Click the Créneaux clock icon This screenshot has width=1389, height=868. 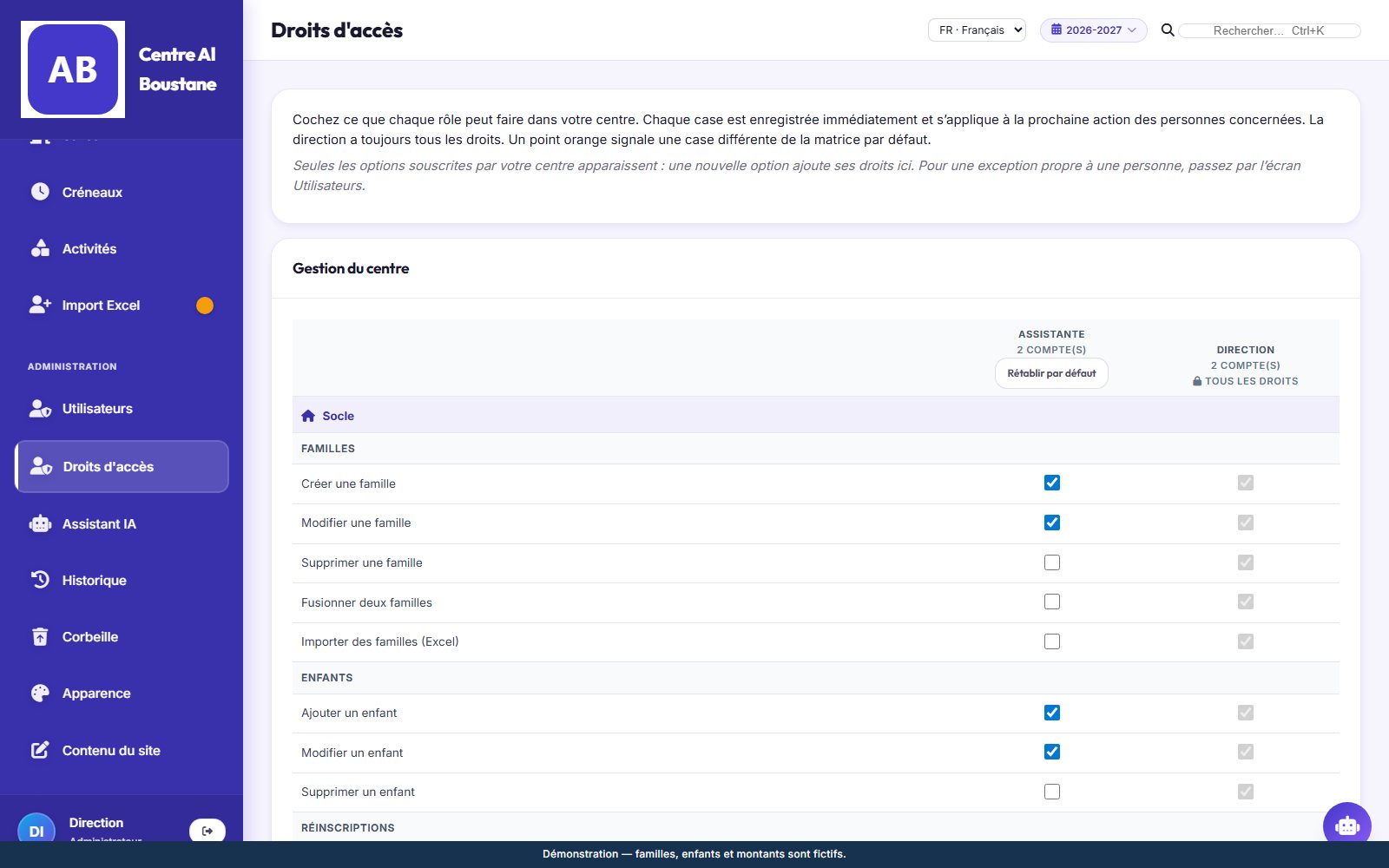click(x=40, y=192)
